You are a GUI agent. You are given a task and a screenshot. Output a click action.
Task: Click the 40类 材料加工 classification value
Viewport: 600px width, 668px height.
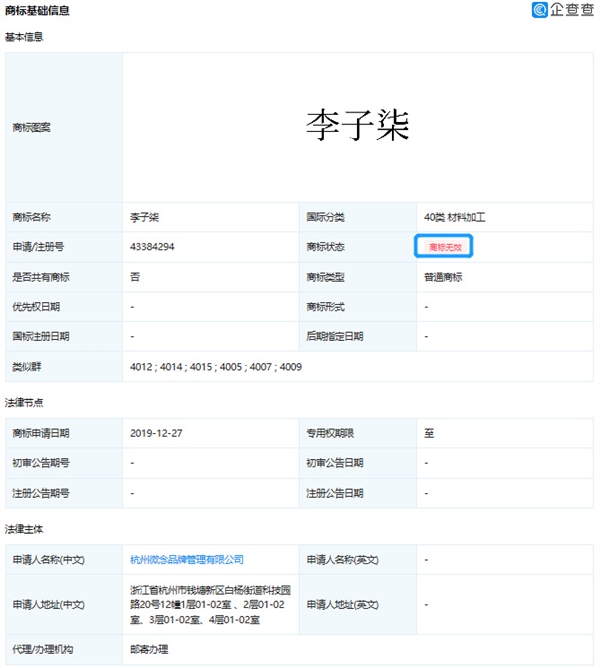[455, 217]
